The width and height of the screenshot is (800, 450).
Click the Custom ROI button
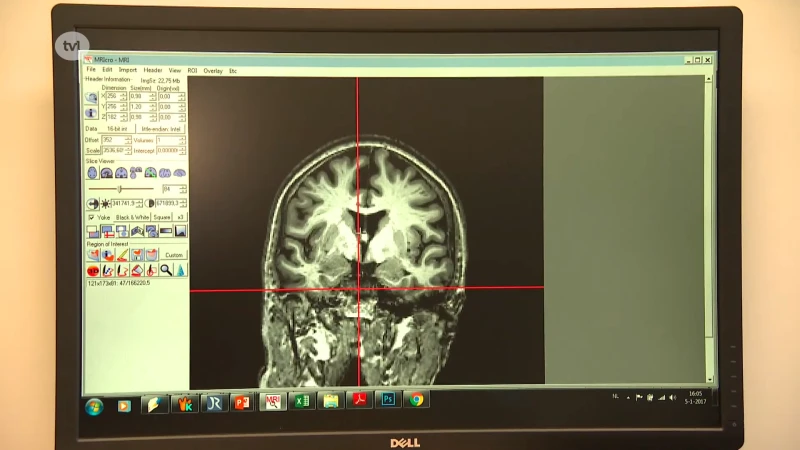[174, 255]
